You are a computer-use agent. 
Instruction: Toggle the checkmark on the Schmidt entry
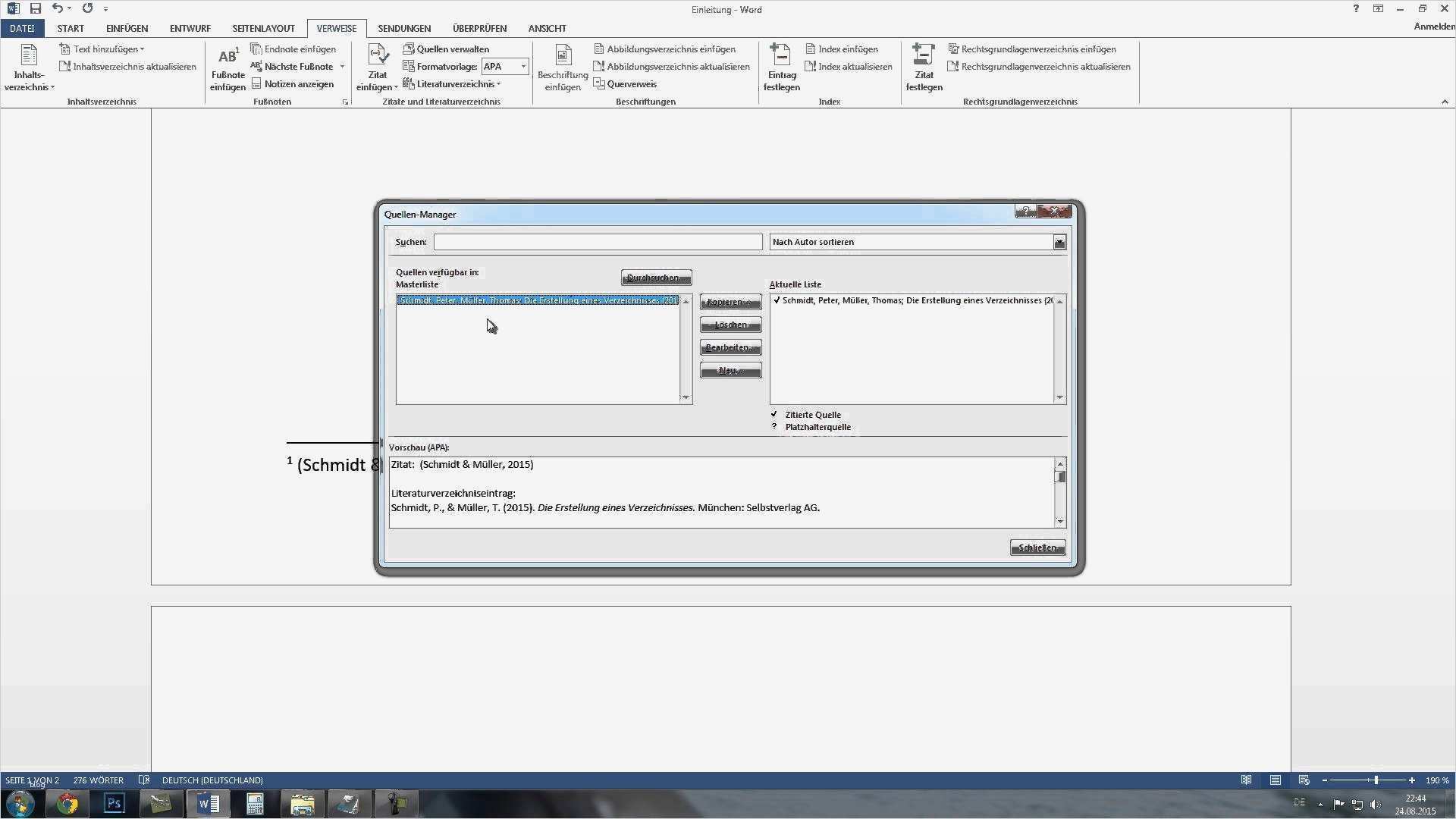[x=776, y=300]
